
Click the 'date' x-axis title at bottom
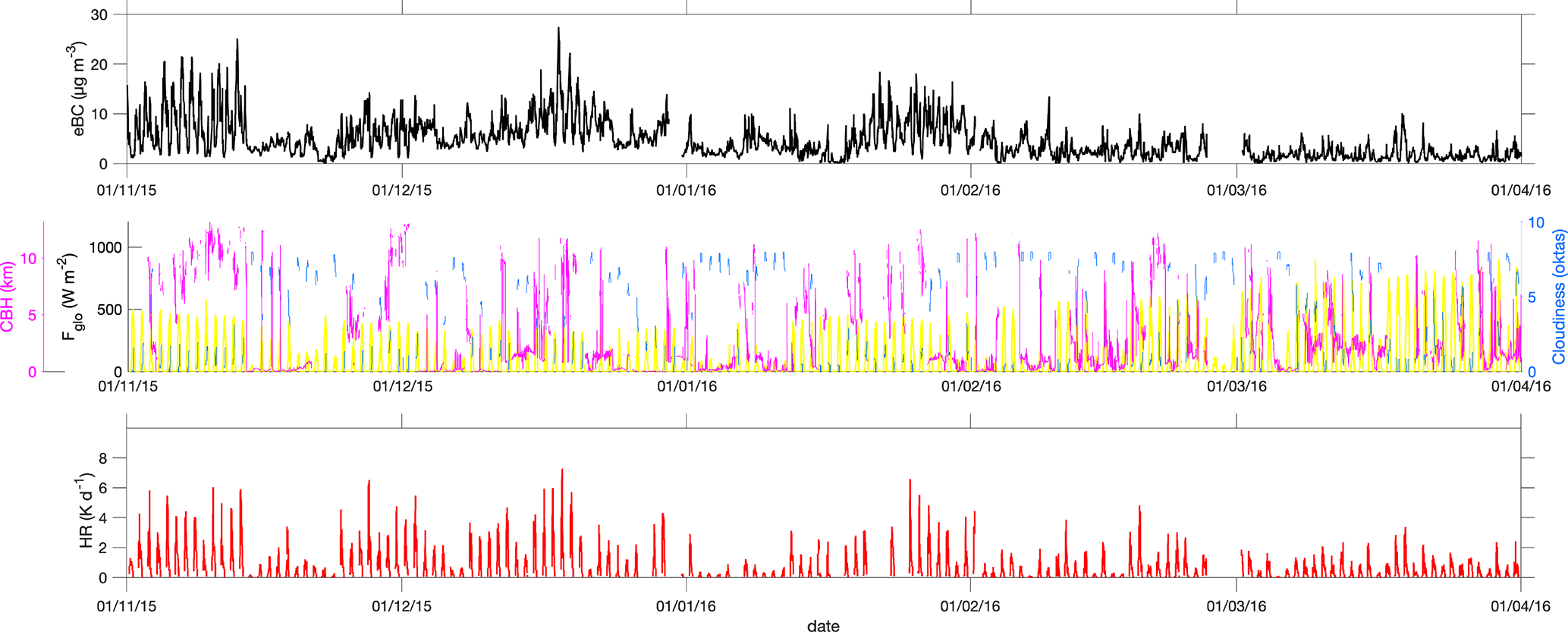point(823,625)
